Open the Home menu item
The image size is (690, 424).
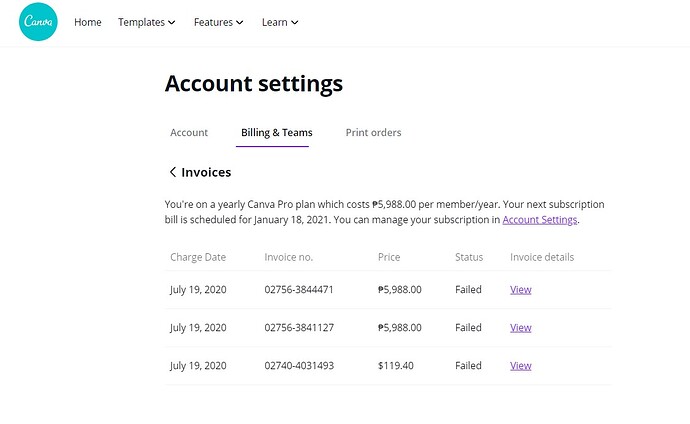[88, 22]
